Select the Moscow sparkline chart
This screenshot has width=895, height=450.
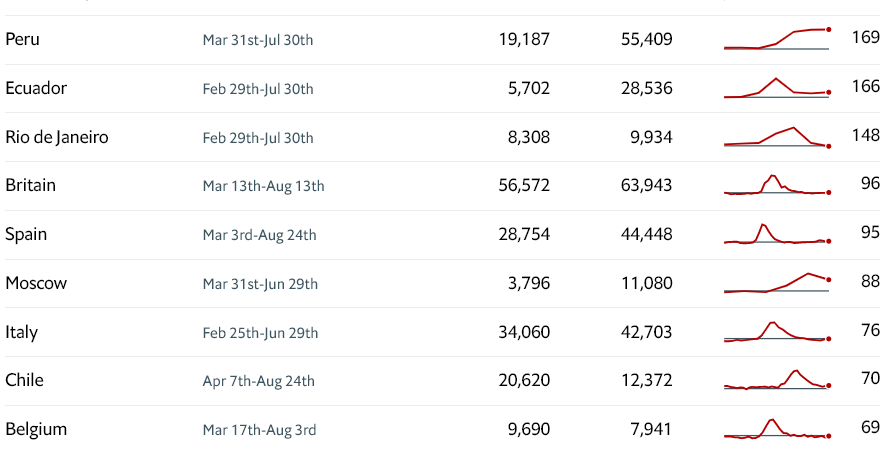coord(777,283)
